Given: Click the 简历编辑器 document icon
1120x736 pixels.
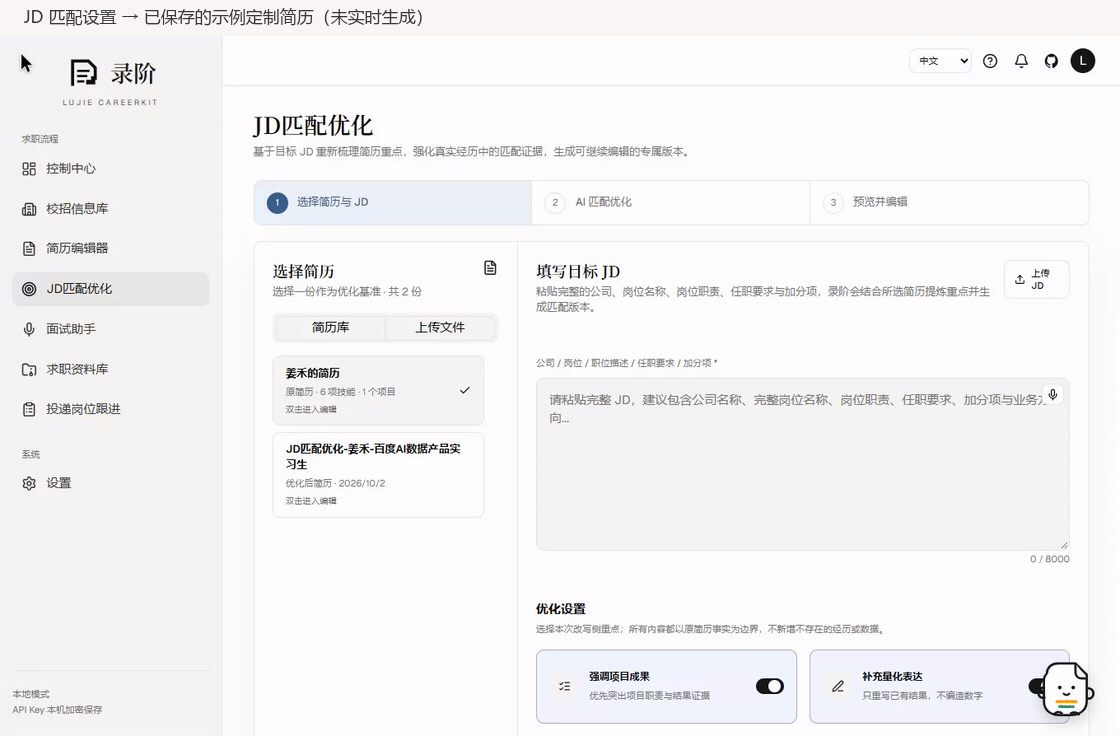Looking at the screenshot, I should pyautogui.click(x=29, y=249).
